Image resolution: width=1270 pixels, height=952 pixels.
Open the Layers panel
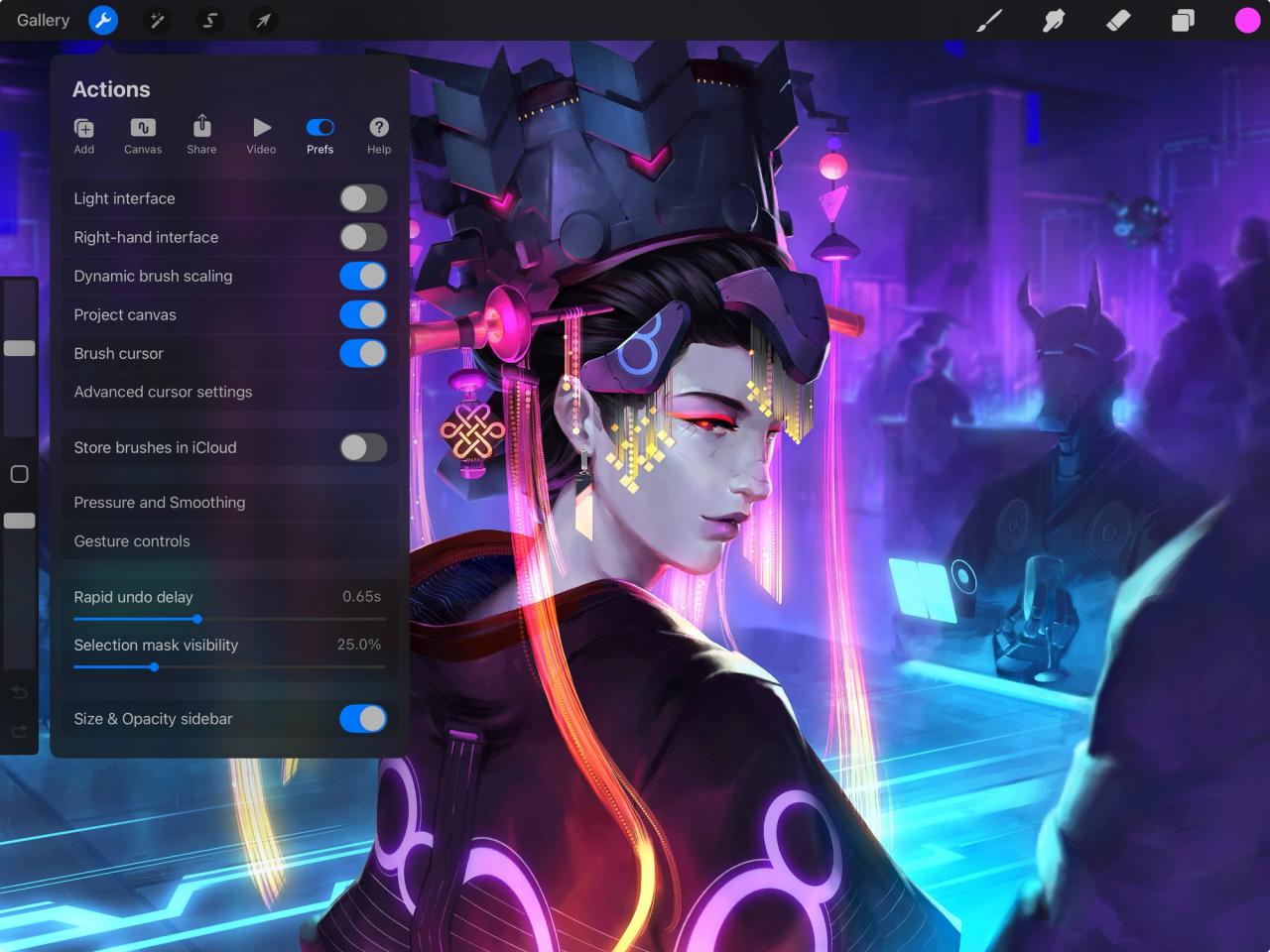(1183, 20)
